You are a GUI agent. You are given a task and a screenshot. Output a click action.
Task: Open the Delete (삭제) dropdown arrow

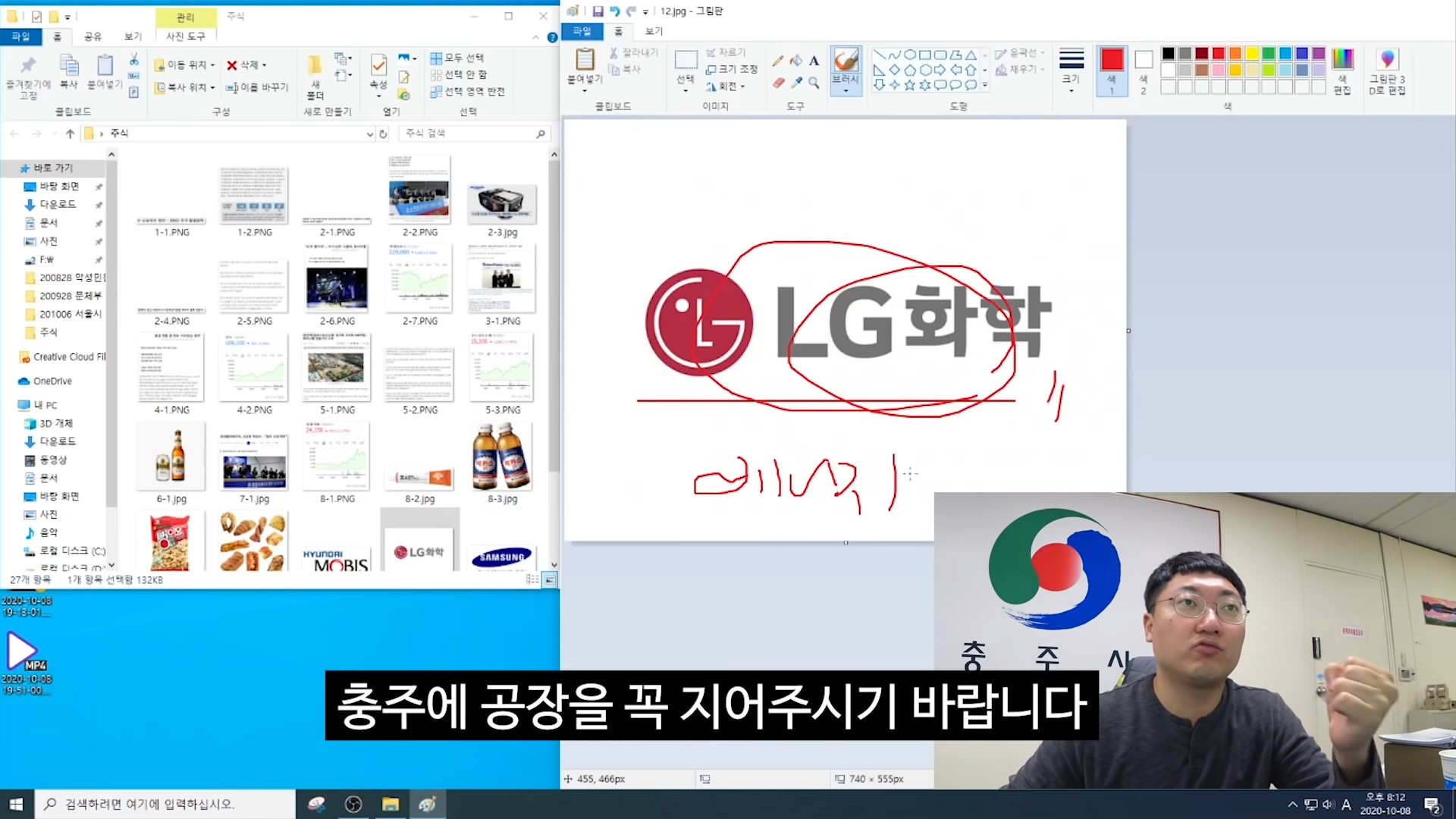[264, 65]
